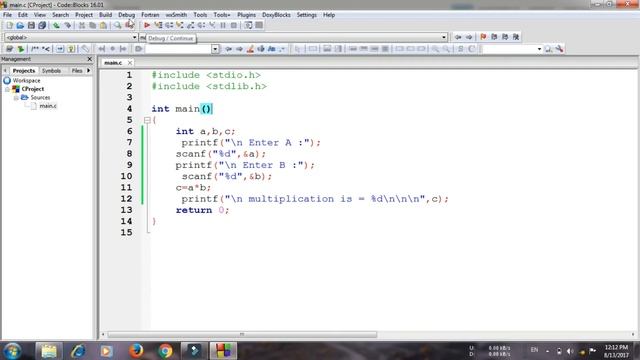
Task: Click the Open file folder icon
Action: coord(20,25)
